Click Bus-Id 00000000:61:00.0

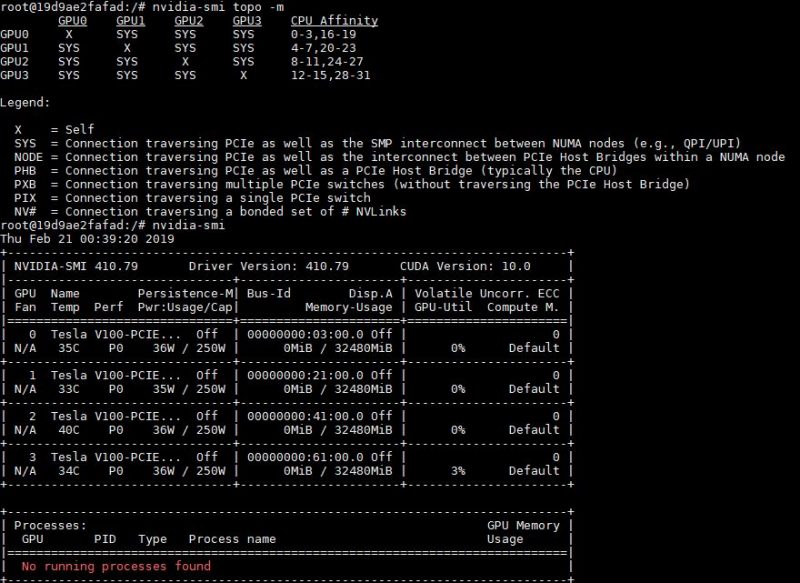[305, 457]
